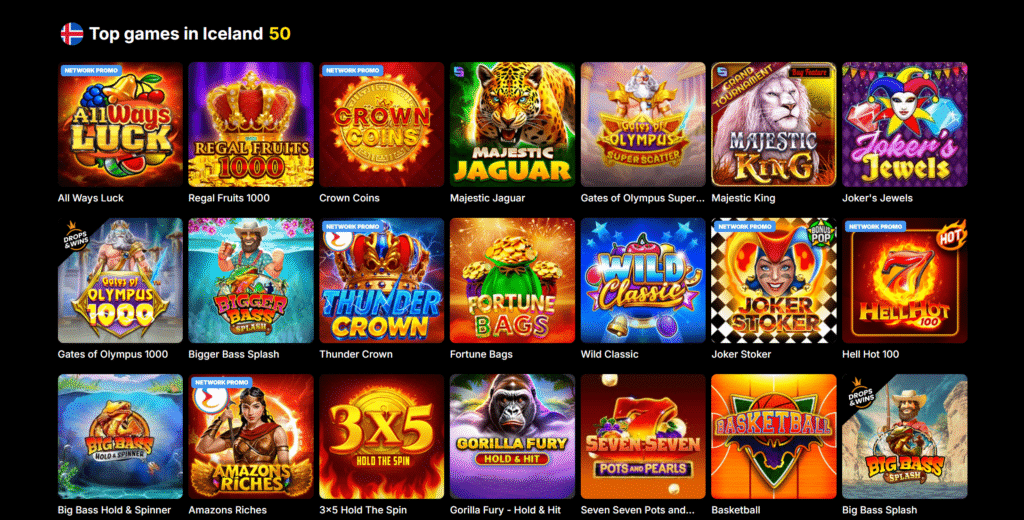
Task: Open the Basketball game tile
Action: pos(773,436)
